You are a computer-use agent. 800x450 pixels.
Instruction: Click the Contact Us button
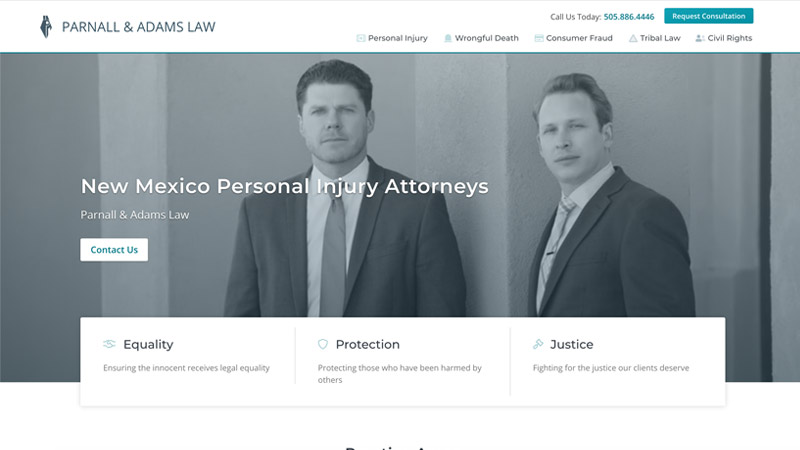[x=114, y=250]
